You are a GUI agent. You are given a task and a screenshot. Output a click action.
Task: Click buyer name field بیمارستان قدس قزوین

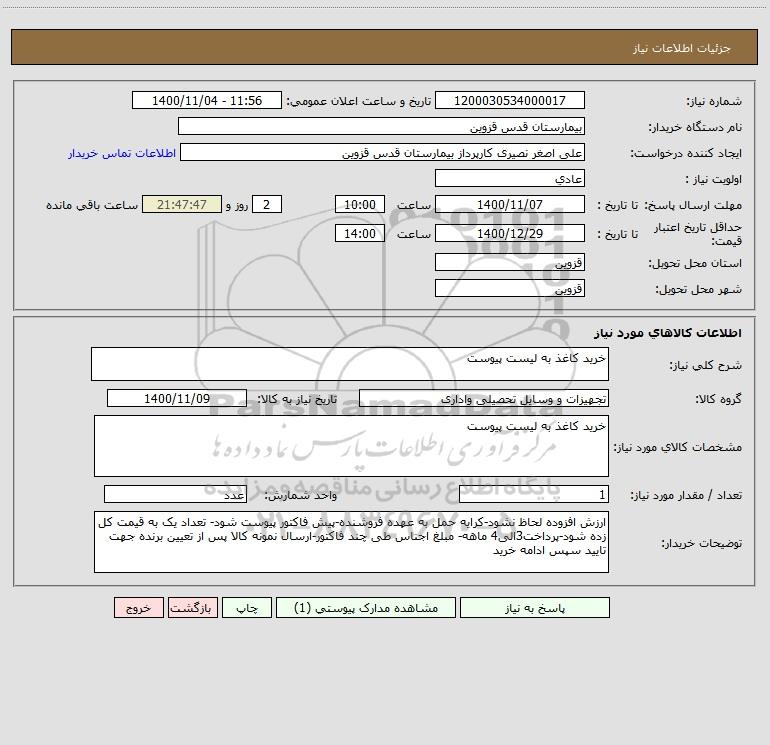click(381, 126)
